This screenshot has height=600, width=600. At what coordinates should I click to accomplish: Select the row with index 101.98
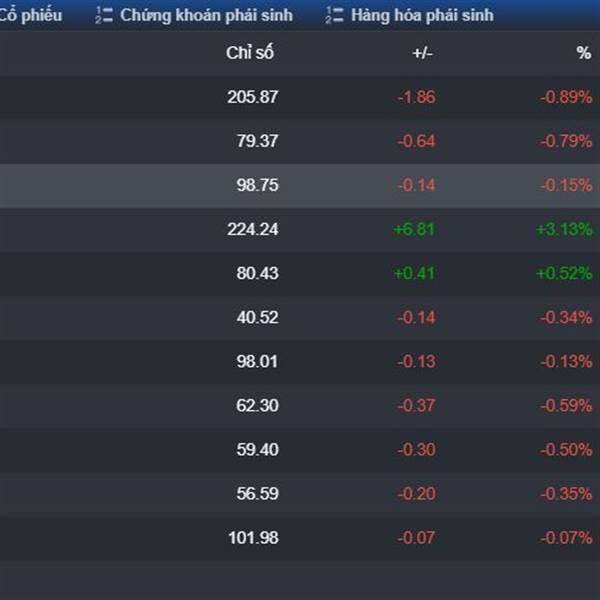click(300, 538)
